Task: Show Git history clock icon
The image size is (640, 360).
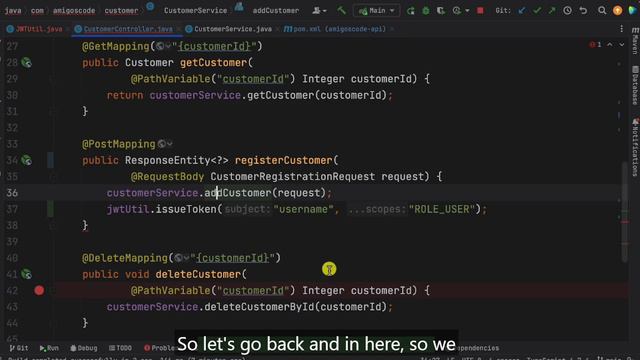Action: pyautogui.click(x=567, y=11)
